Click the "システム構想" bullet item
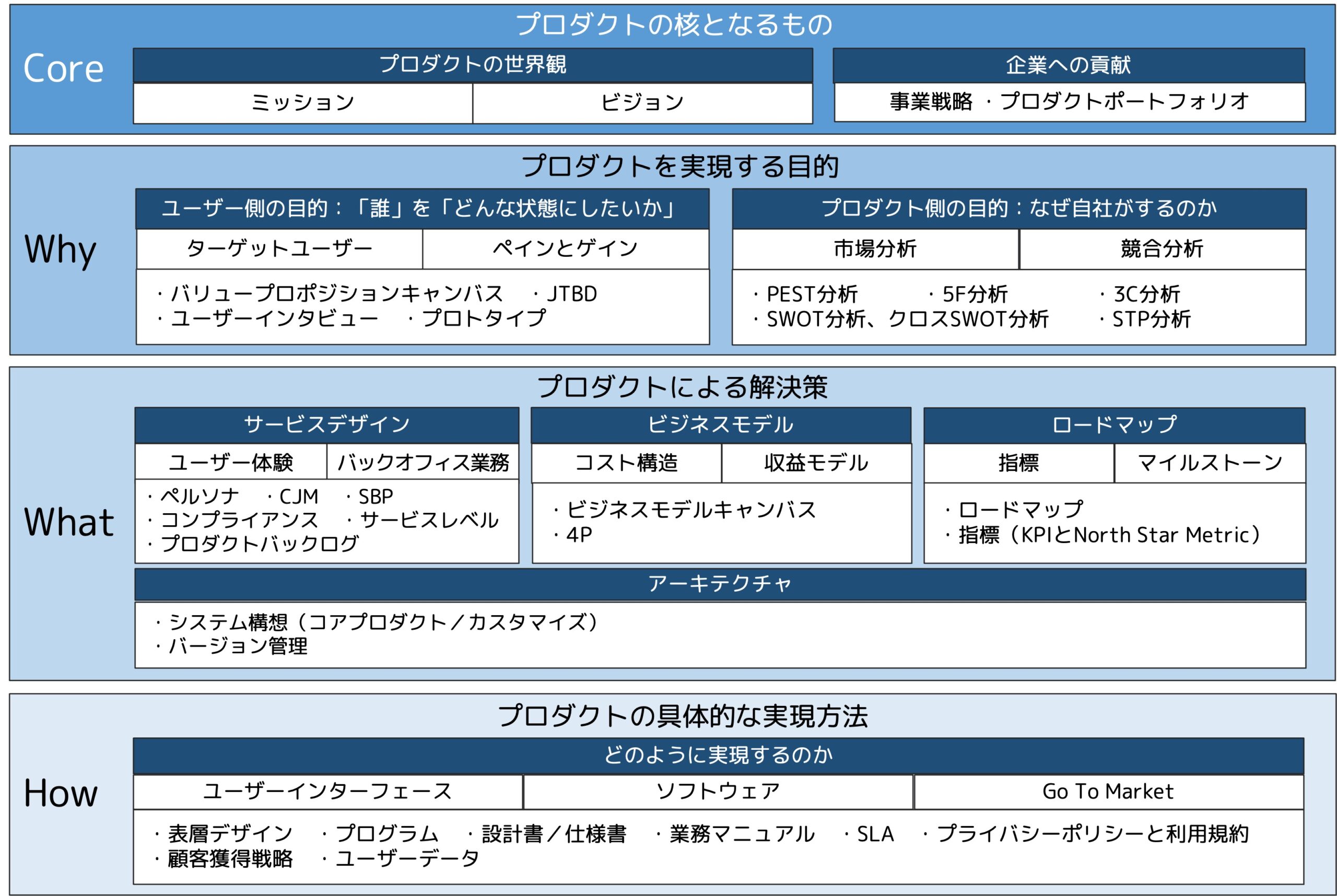 coord(377,622)
